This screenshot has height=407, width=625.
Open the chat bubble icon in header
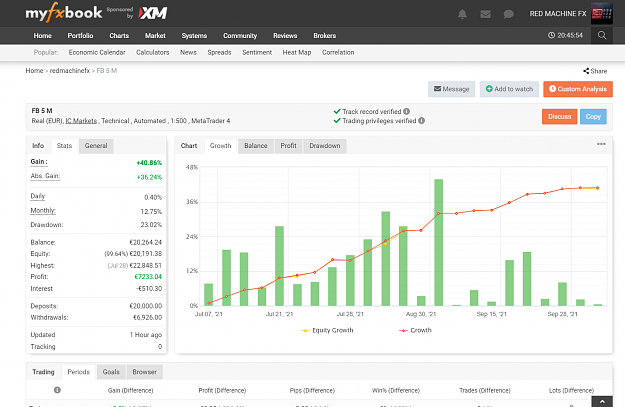click(508, 14)
